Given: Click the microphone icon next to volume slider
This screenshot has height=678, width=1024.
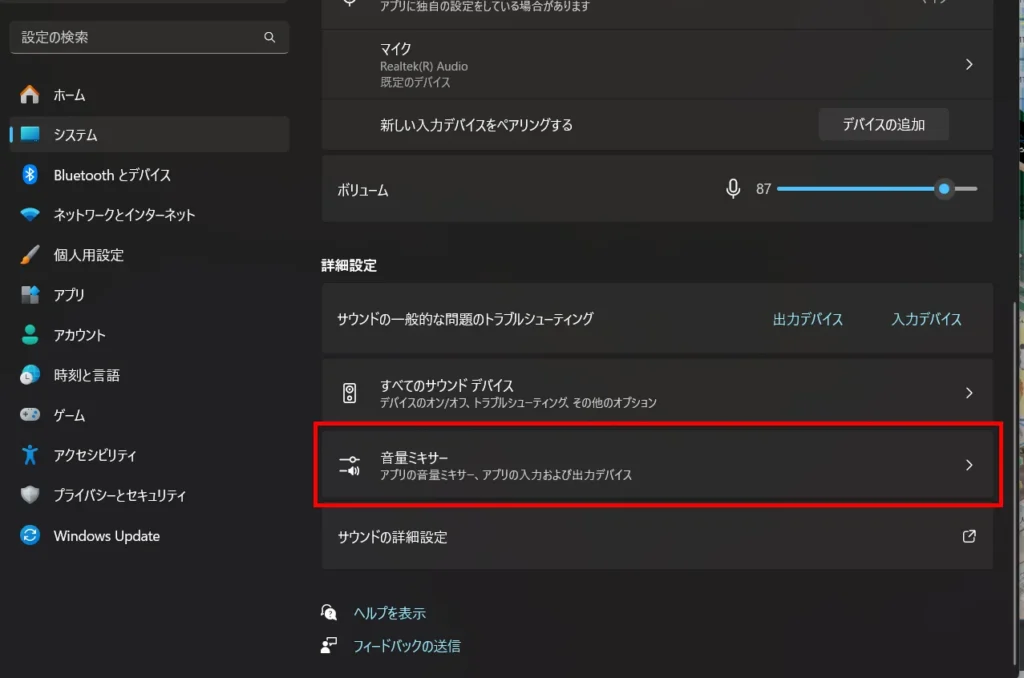Looking at the screenshot, I should 733,189.
